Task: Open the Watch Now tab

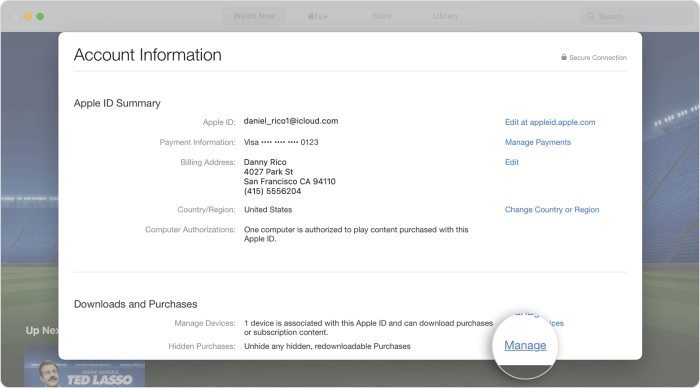Action: pyautogui.click(x=254, y=16)
